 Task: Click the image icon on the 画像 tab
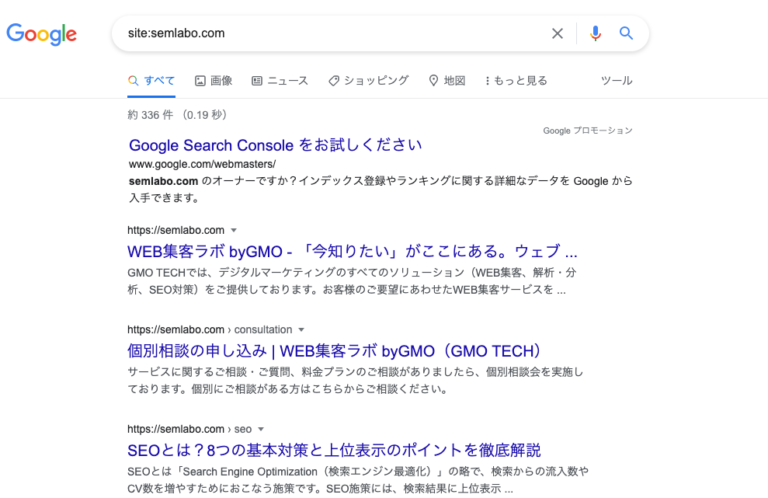[x=200, y=81]
